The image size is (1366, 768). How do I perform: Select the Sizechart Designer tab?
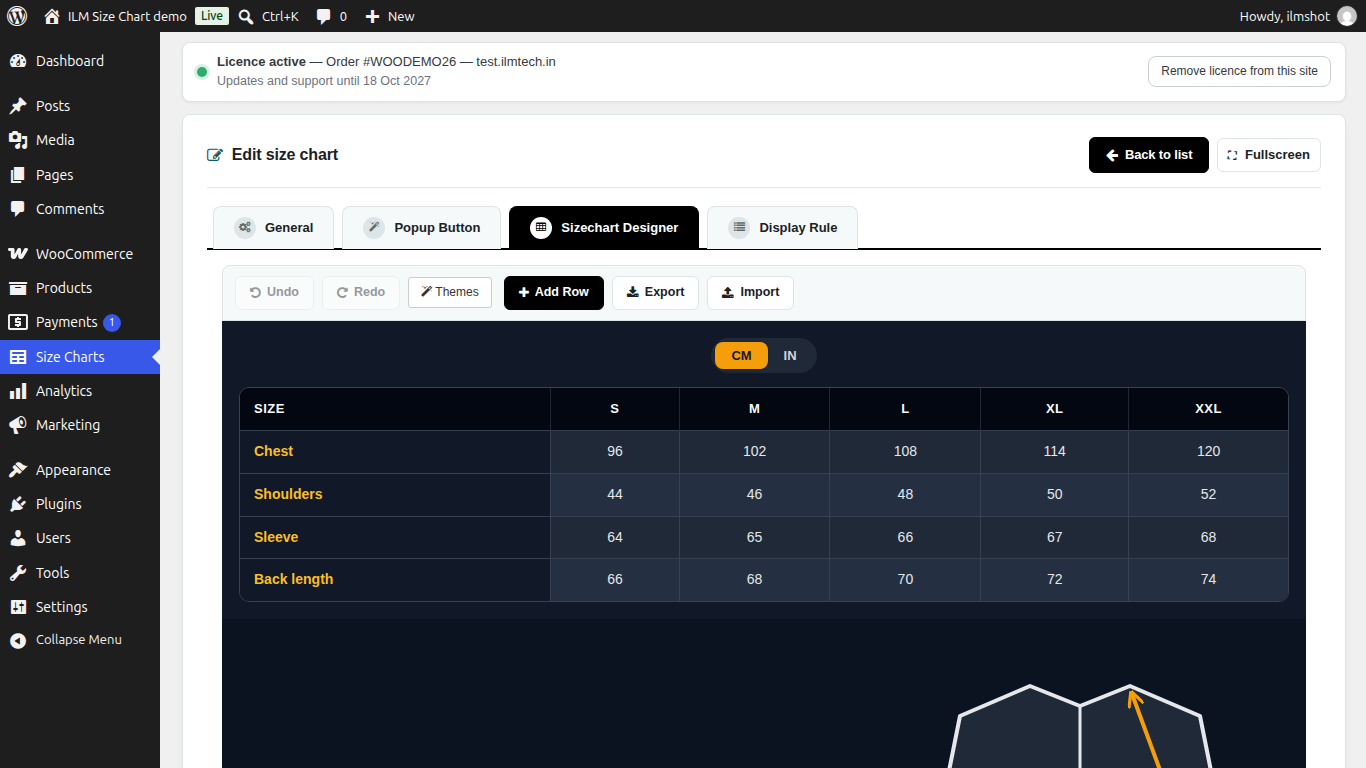tap(604, 227)
